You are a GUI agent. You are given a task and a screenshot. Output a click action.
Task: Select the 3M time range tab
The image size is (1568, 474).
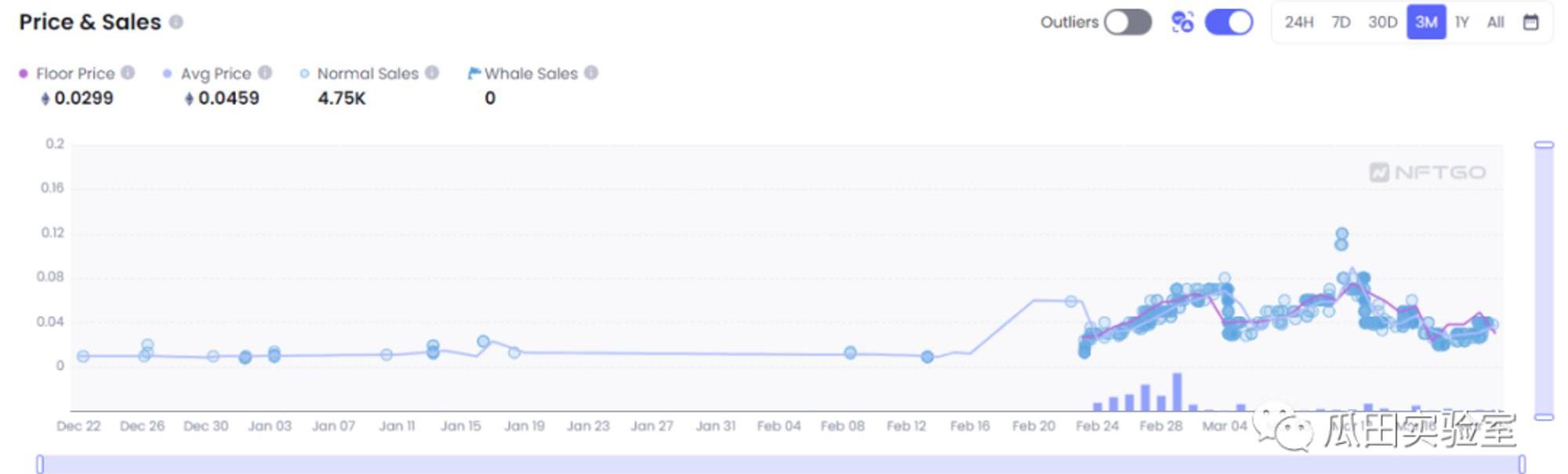click(1426, 22)
